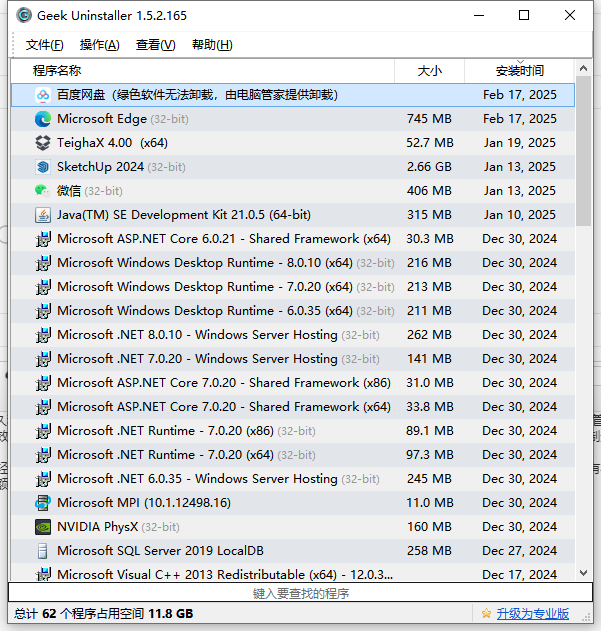Click .NET 8.0.10 Windows Server Hosting icon
The image size is (601, 631).
click(43, 335)
